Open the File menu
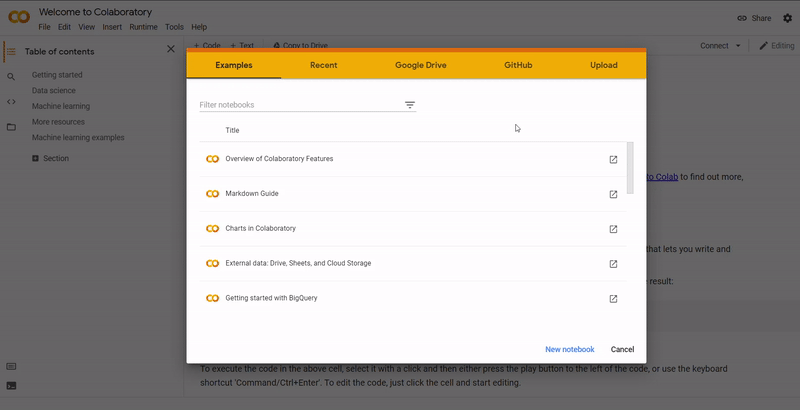 [44, 27]
